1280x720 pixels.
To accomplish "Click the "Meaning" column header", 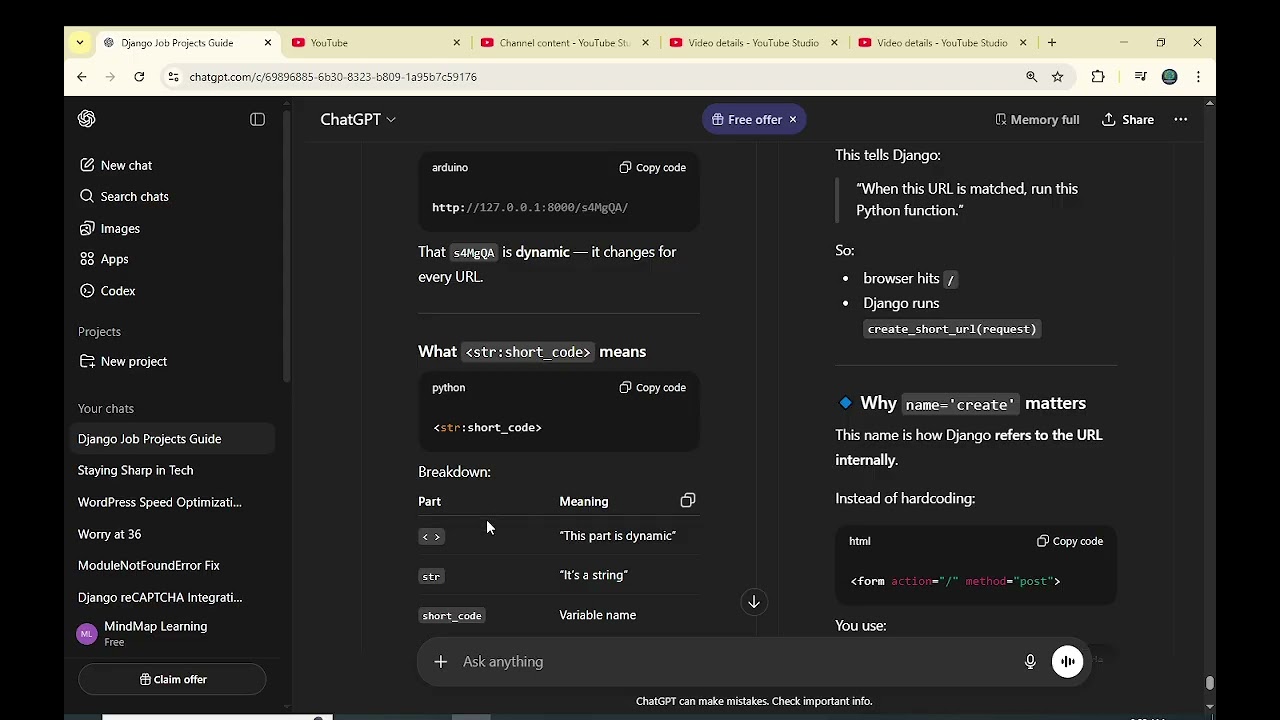I will coord(584,501).
